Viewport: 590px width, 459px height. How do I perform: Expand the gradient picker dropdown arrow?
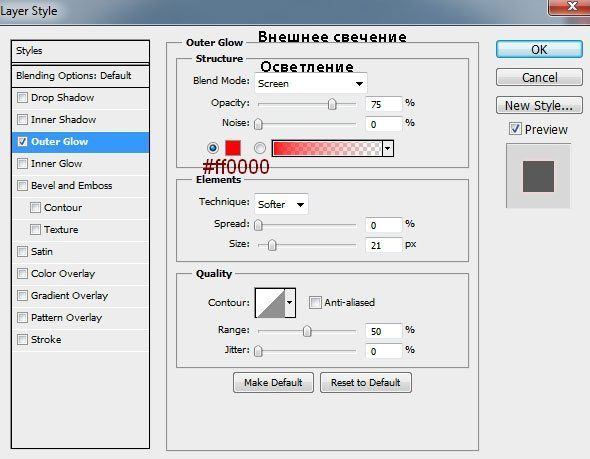coord(388,148)
